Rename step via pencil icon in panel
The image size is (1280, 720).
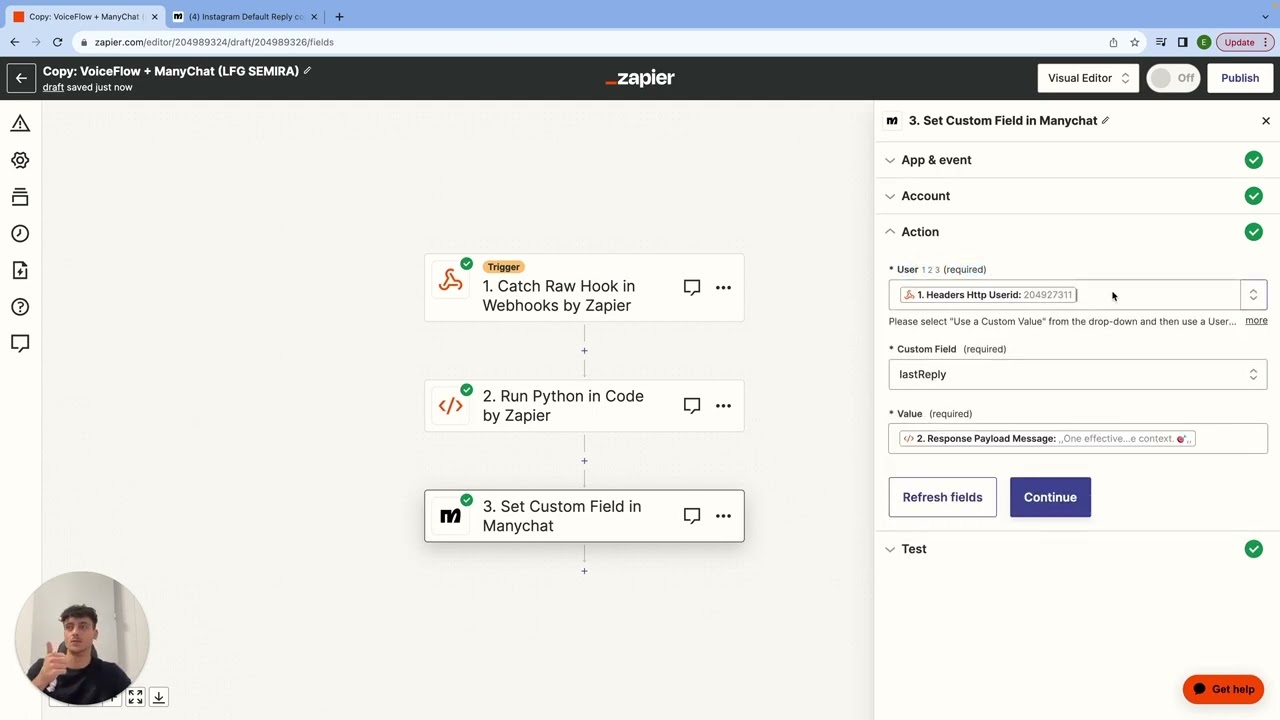click(1105, 121)
